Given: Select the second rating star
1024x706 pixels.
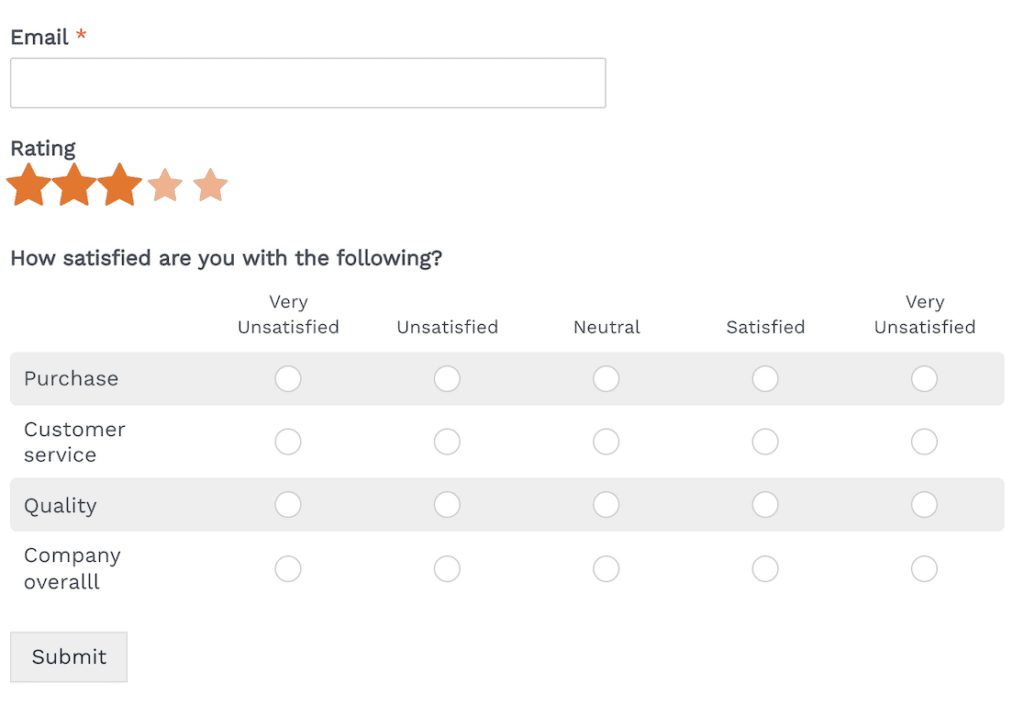Looking at the screenshot, I should click(x=74, y=185).
